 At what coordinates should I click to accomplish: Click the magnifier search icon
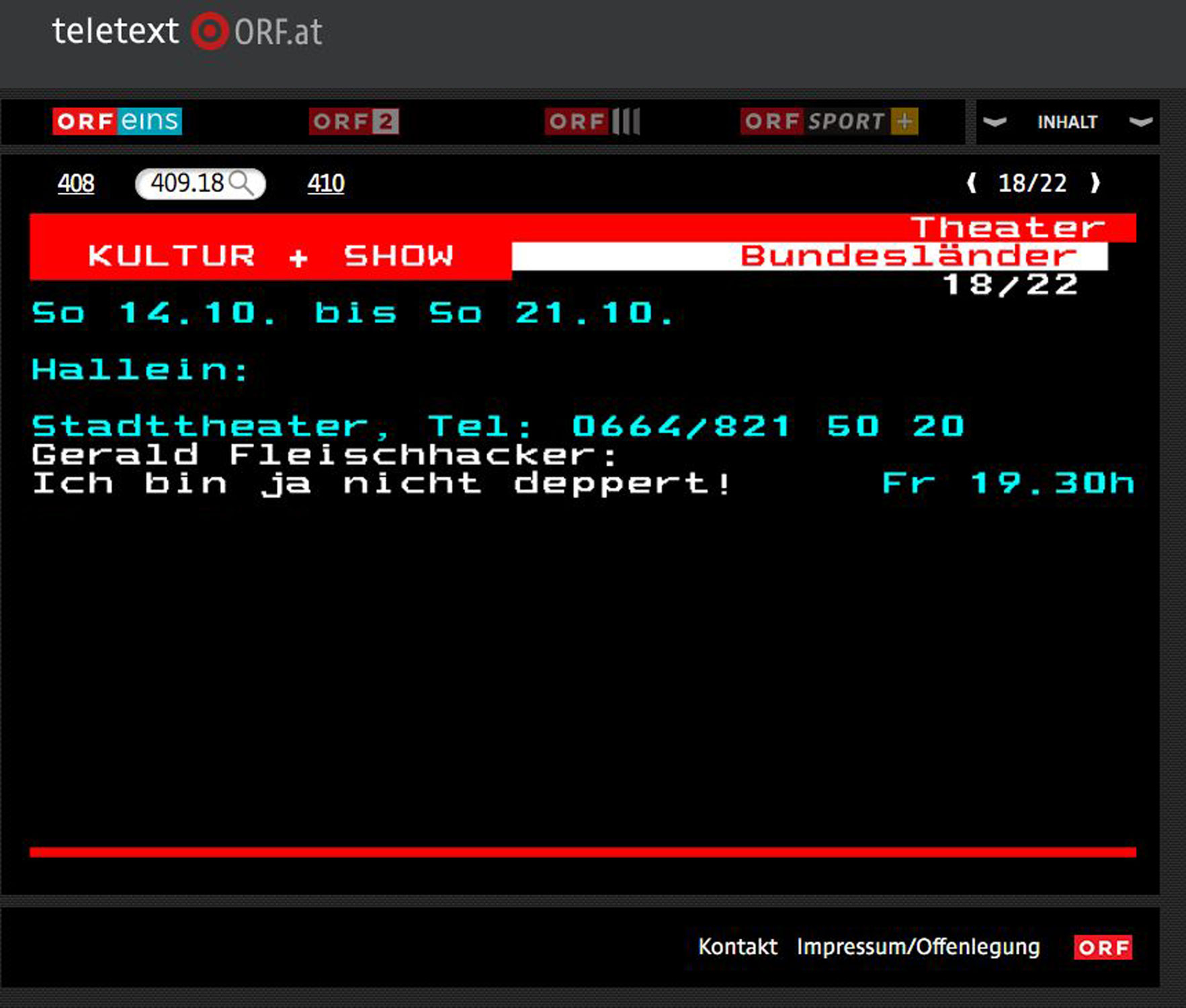pyautogui.click(x=242, y=183)
